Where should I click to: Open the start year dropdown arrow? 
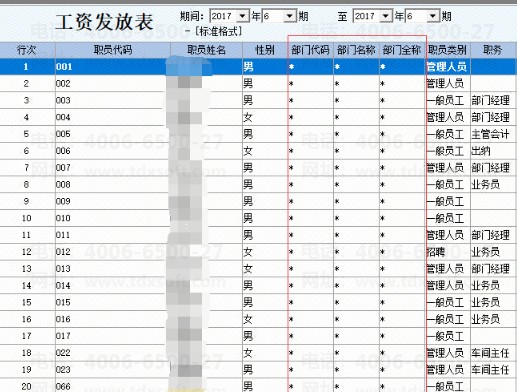tap(243, 16)
